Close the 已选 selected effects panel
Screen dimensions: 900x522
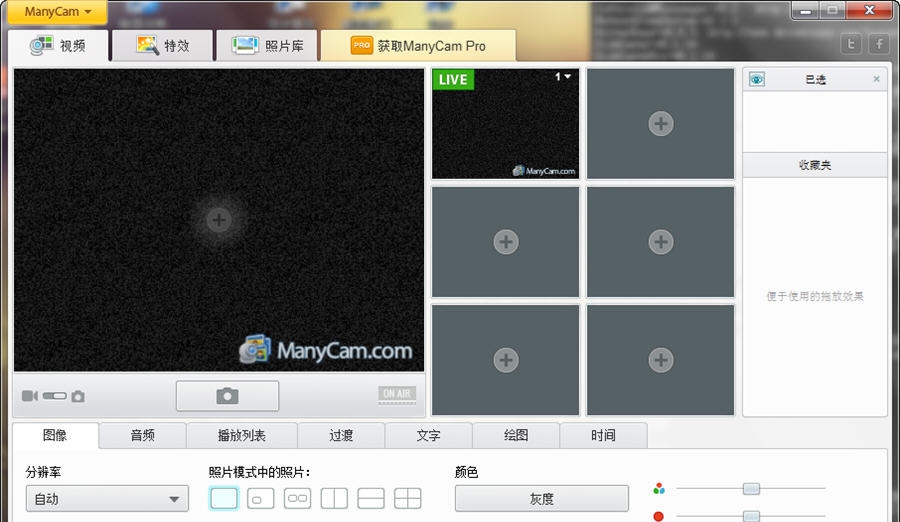click(876, 79)
